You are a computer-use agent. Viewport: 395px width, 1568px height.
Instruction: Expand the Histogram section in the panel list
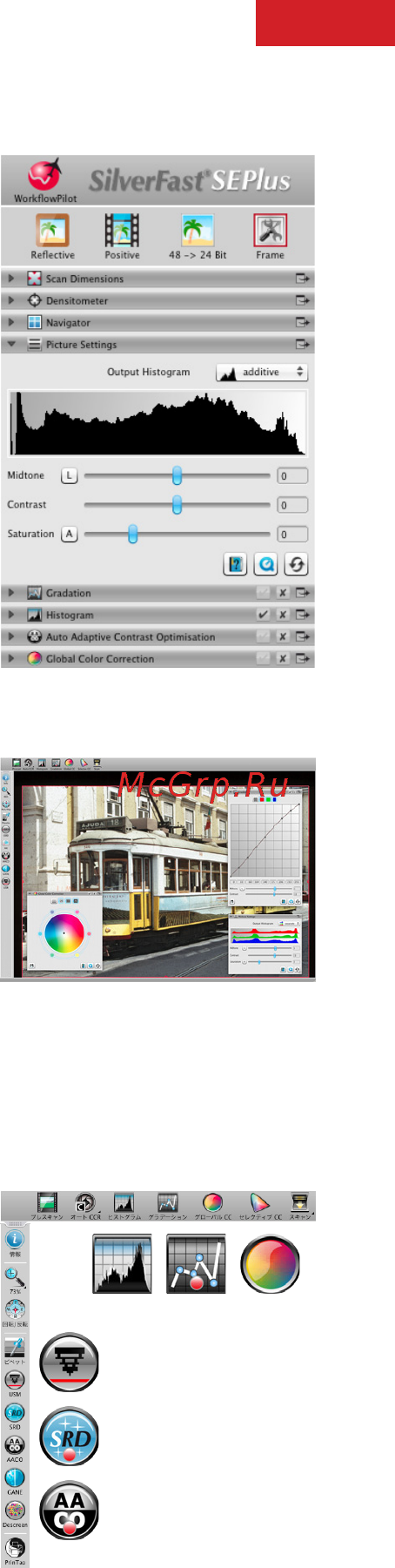click(x=11, y=615)
